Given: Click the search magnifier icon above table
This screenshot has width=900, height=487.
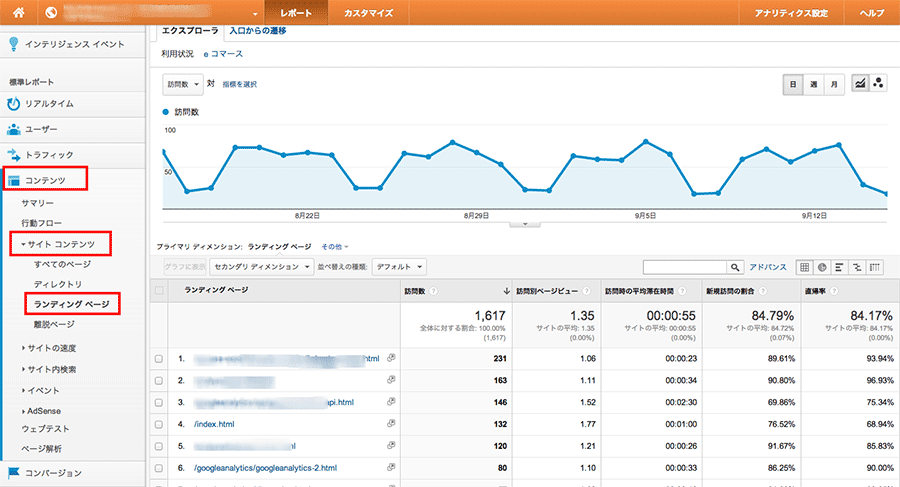Looking at the screenshot, I should click(x=735, y=267).
